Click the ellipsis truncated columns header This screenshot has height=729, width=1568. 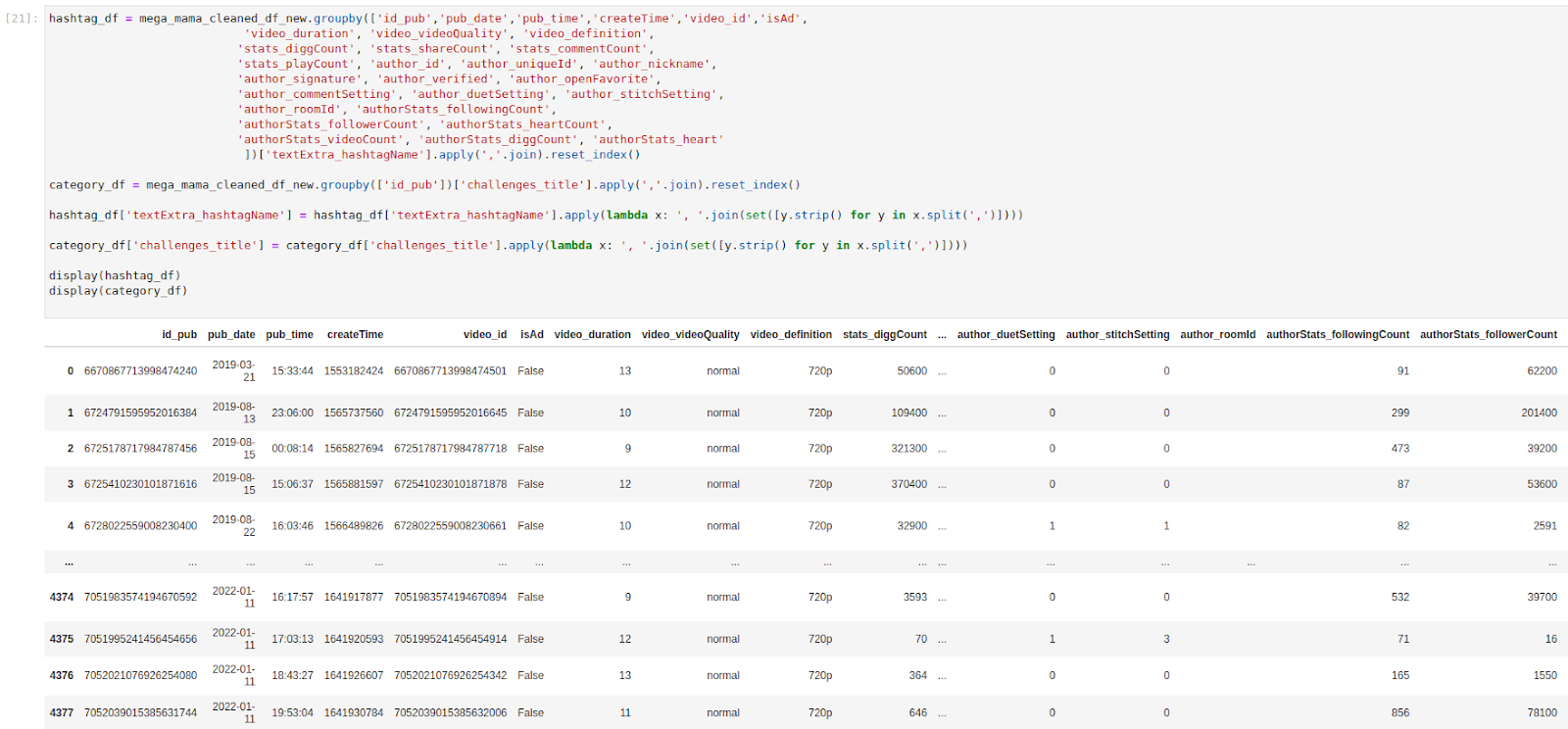942,335
